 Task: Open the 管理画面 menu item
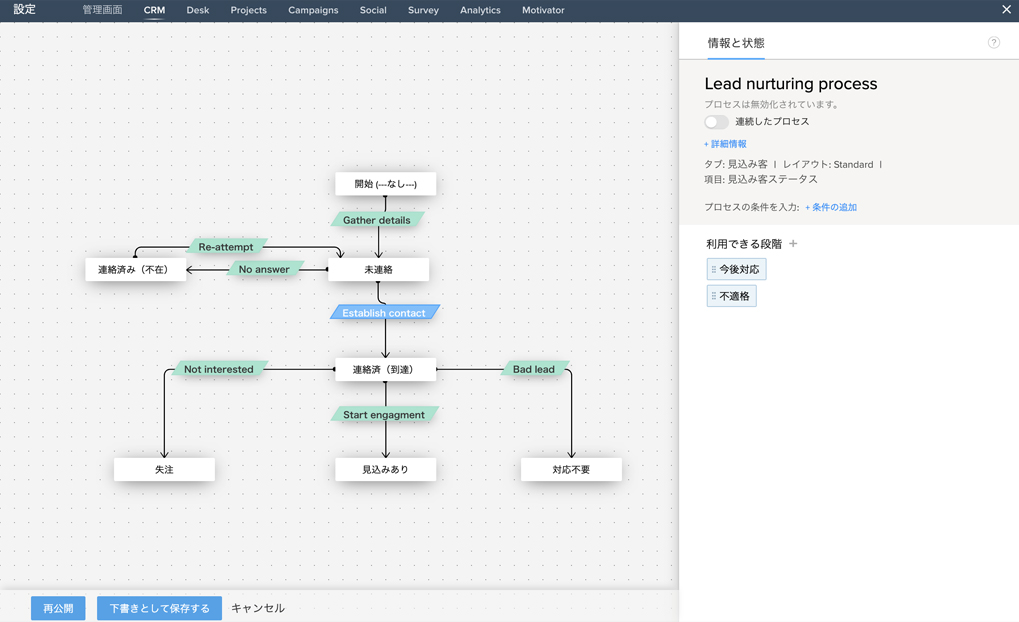(x=102, y=10)
